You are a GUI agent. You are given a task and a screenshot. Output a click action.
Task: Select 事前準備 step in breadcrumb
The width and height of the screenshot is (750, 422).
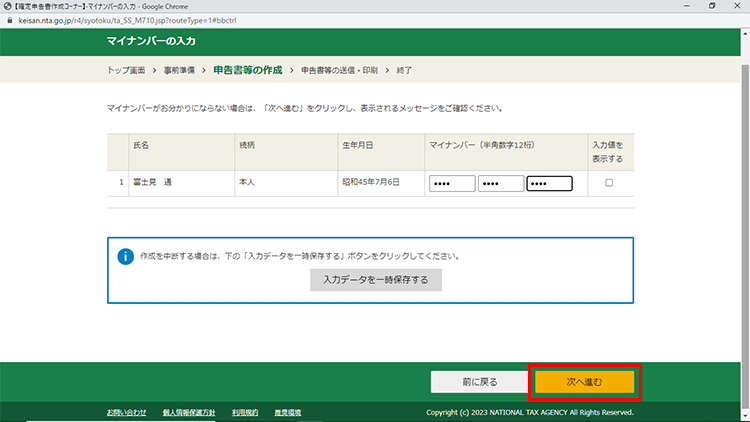179,71
